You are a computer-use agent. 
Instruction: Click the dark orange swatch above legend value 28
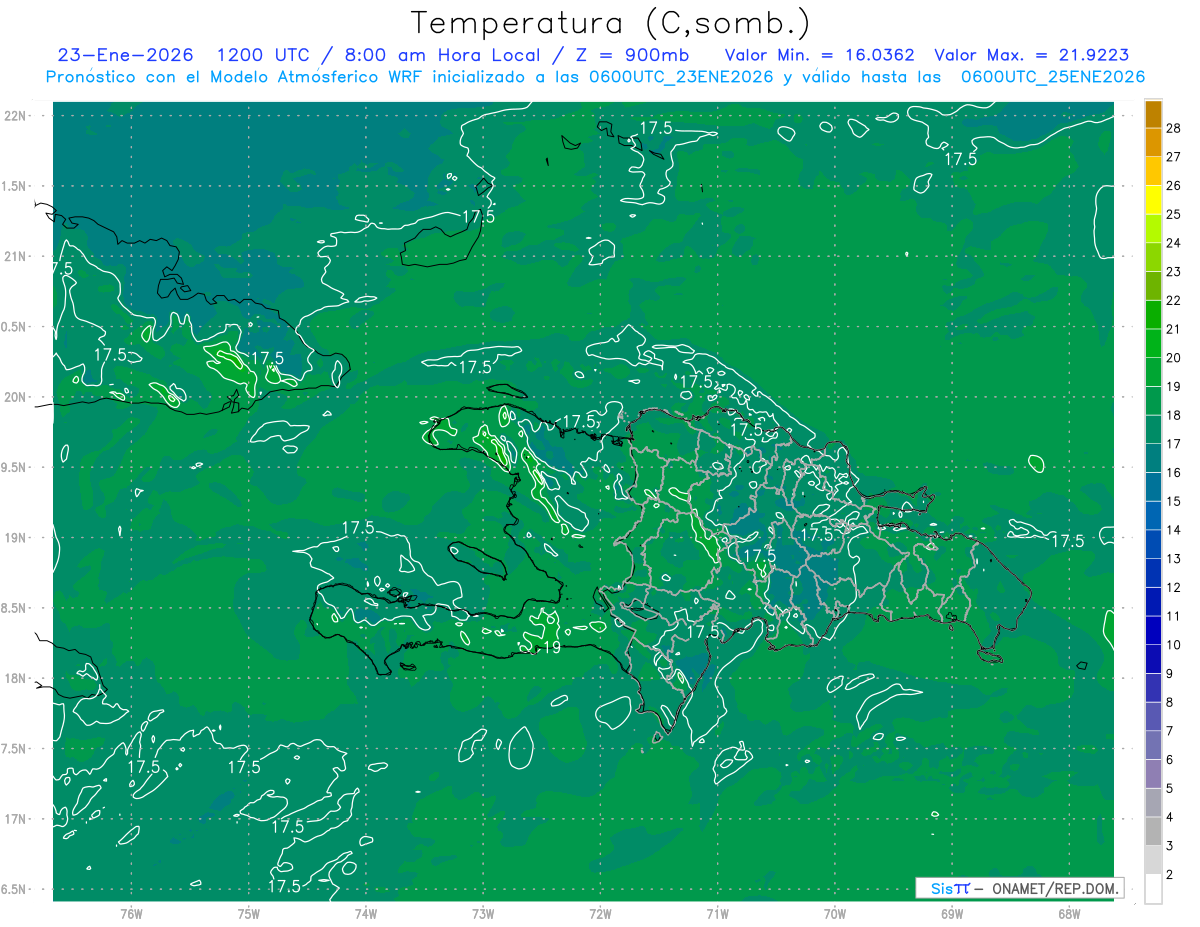[1153, 114]
